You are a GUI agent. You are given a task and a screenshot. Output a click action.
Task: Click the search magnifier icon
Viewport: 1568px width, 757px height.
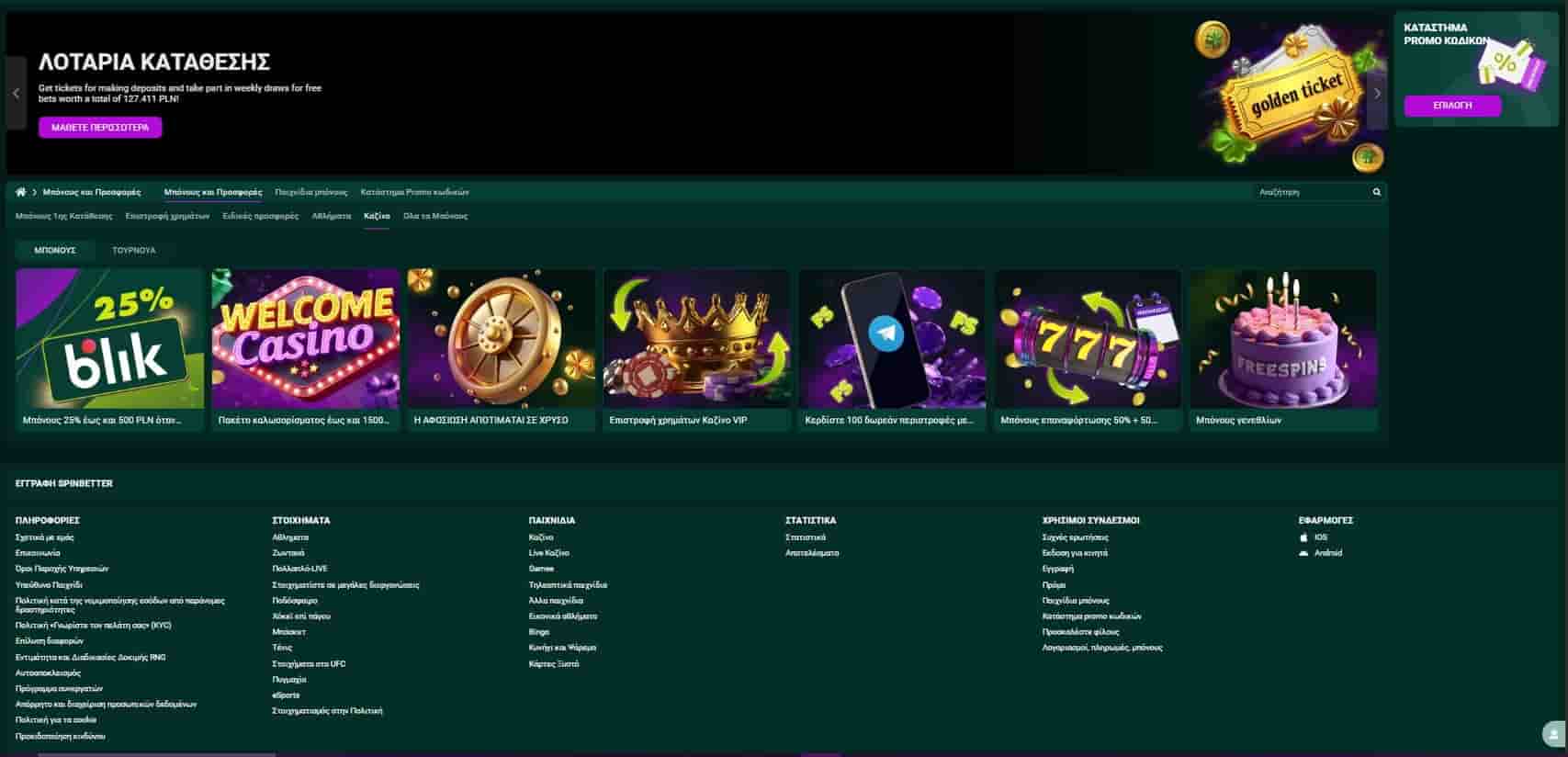[x=1376, y=192]
